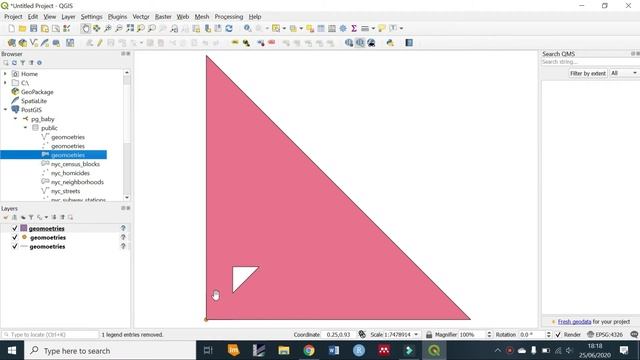This screenshot has height=360, width=640.
Task: Open the Data Source Manager icon
Action: pos(12,43)
